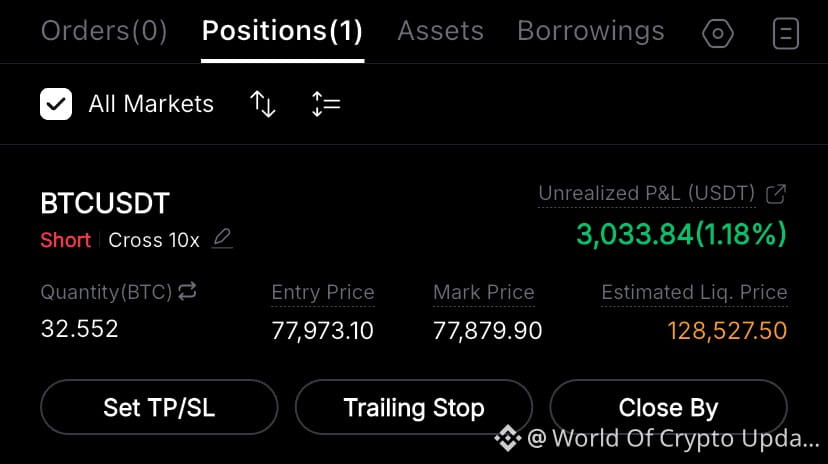This screenshot has height=464, width=828.
Task: Tap the Trailing Stop button
Action: click(413, 407)
